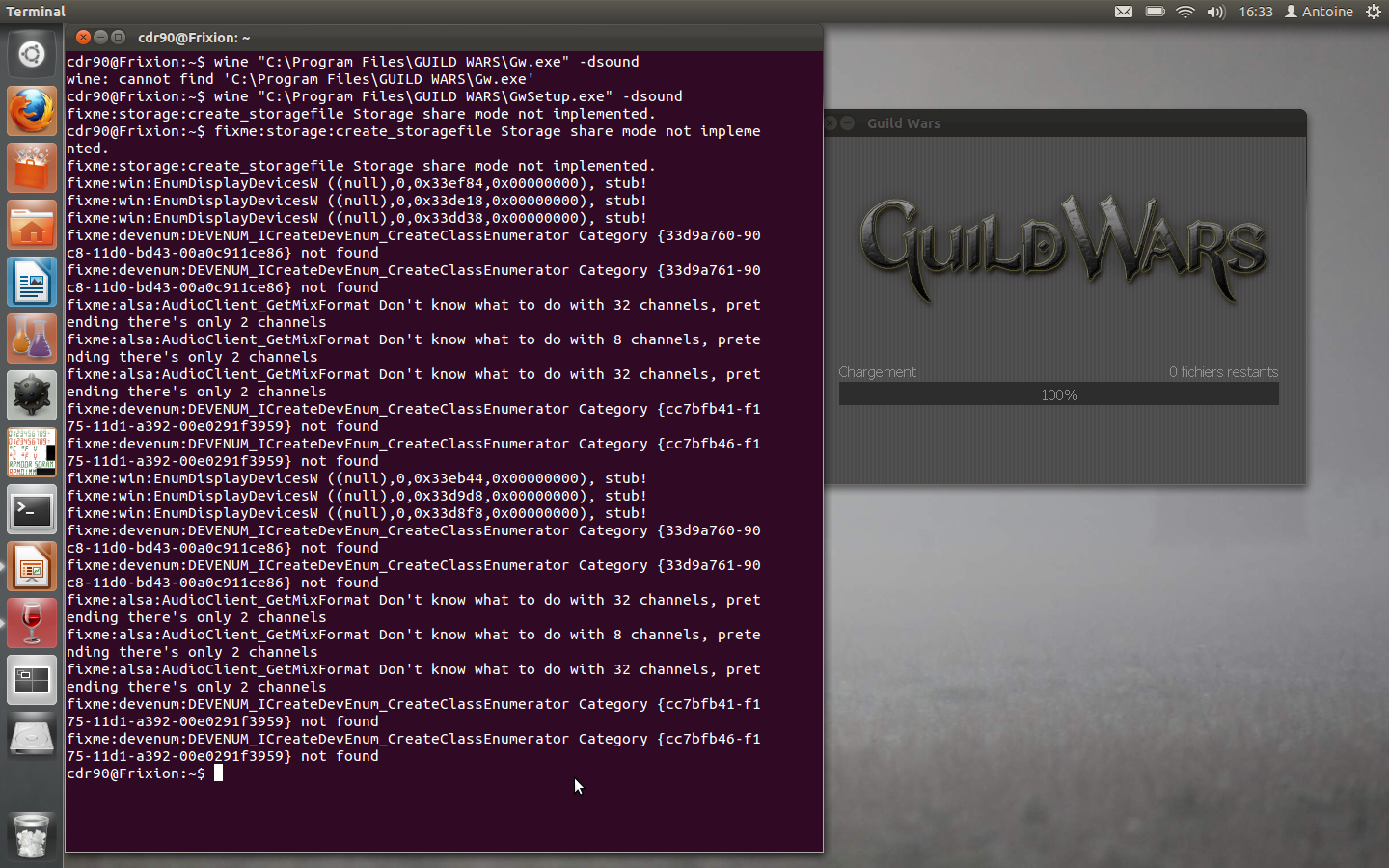Screen dimensions: 1389x868
Task: Click the EnumDisplayDevicesW 0x33d8f8 stub line
Action: [x=357, y=513]
